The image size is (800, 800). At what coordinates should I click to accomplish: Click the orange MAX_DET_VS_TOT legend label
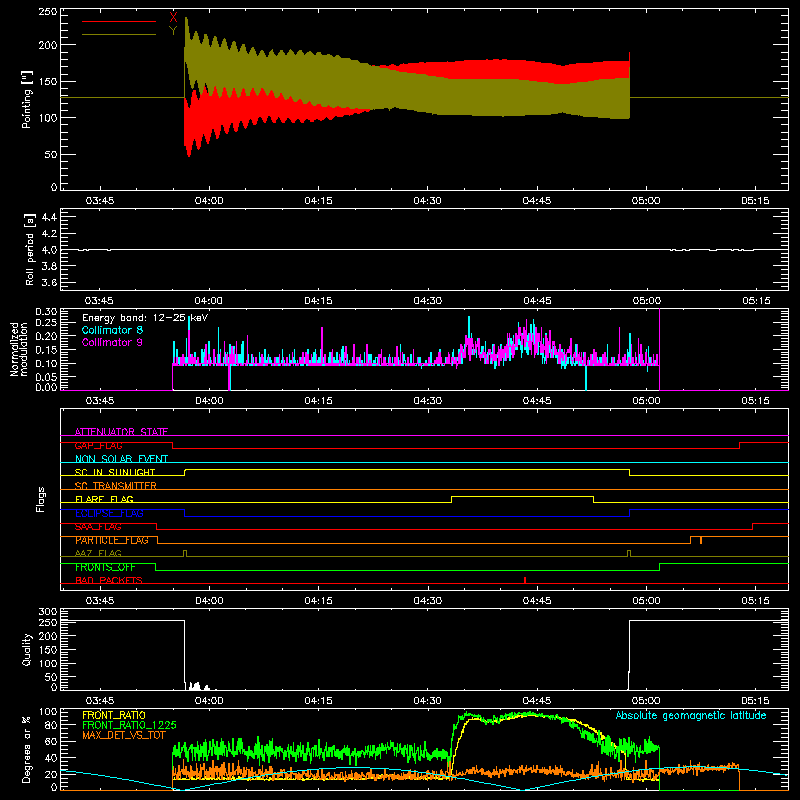tap(124, 735)
